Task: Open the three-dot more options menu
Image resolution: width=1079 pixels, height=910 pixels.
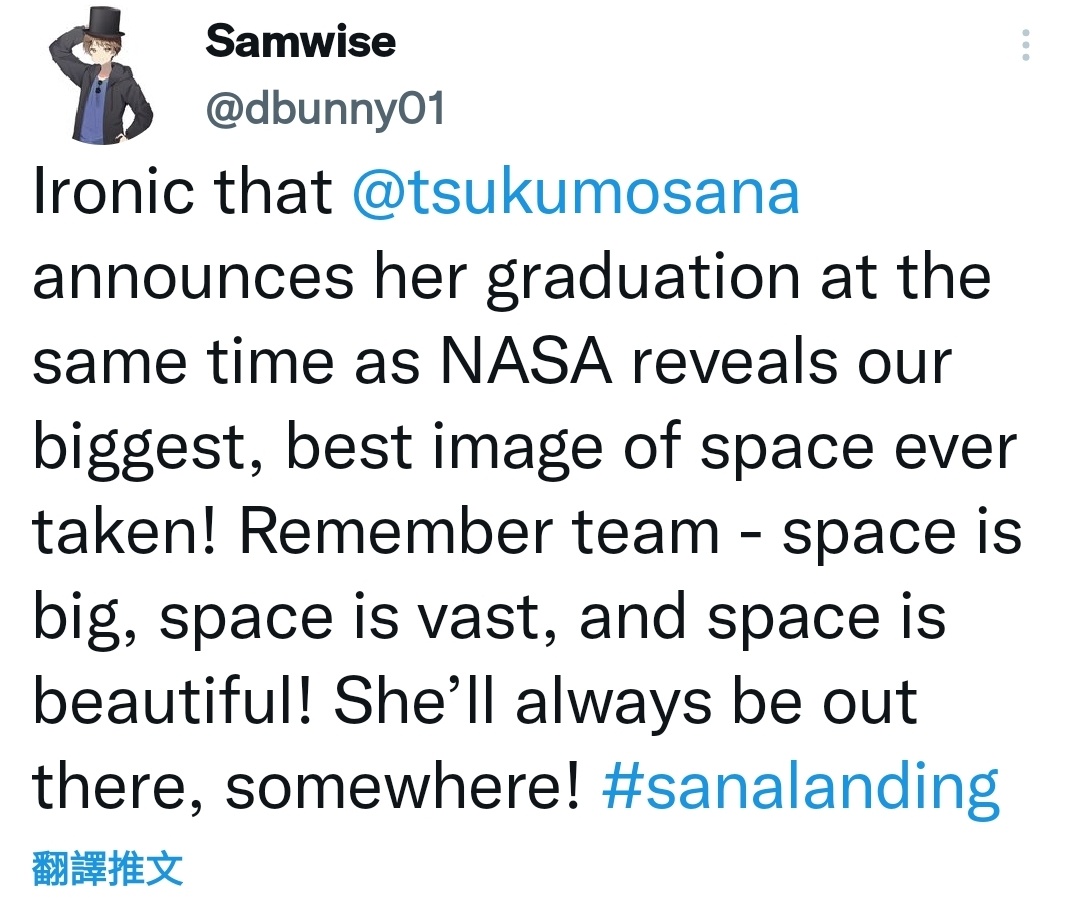Action: pyautogui.click(x=1025, y=45)
